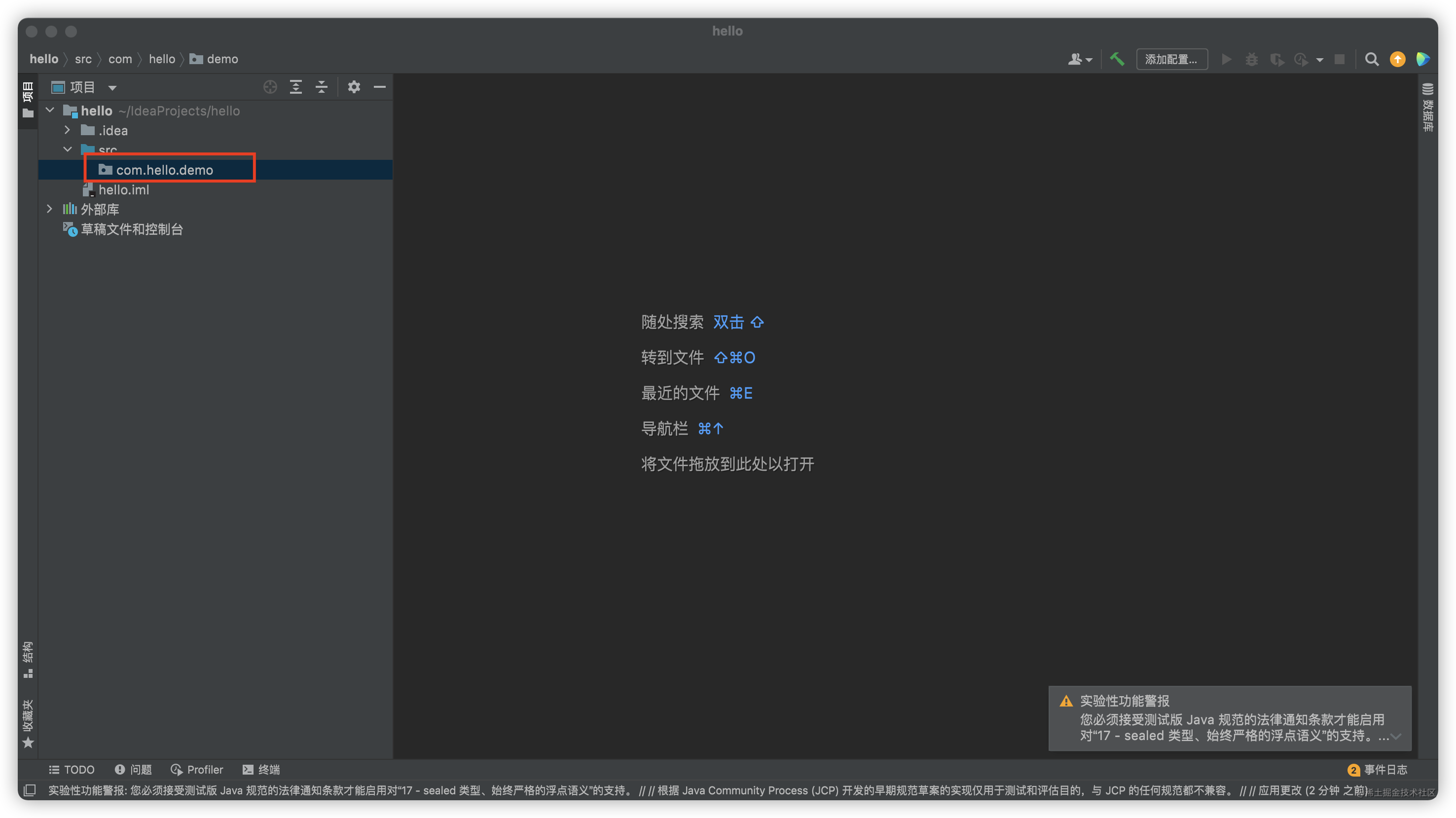1456x818 pixels.
Task: Click the Profile run icon
Action: [1301, 59]
